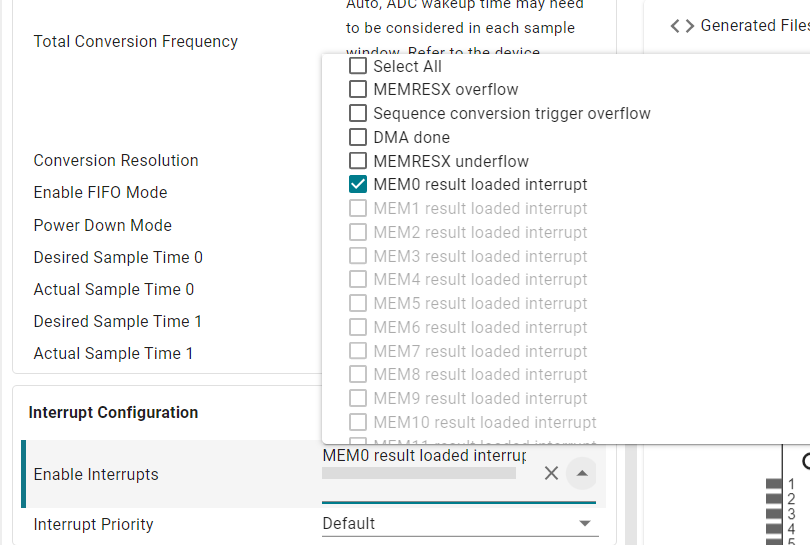Click the MEM10 result loaded interrupt checkbox
This screenshot has width=810, height=545.
tap(358, 422)
